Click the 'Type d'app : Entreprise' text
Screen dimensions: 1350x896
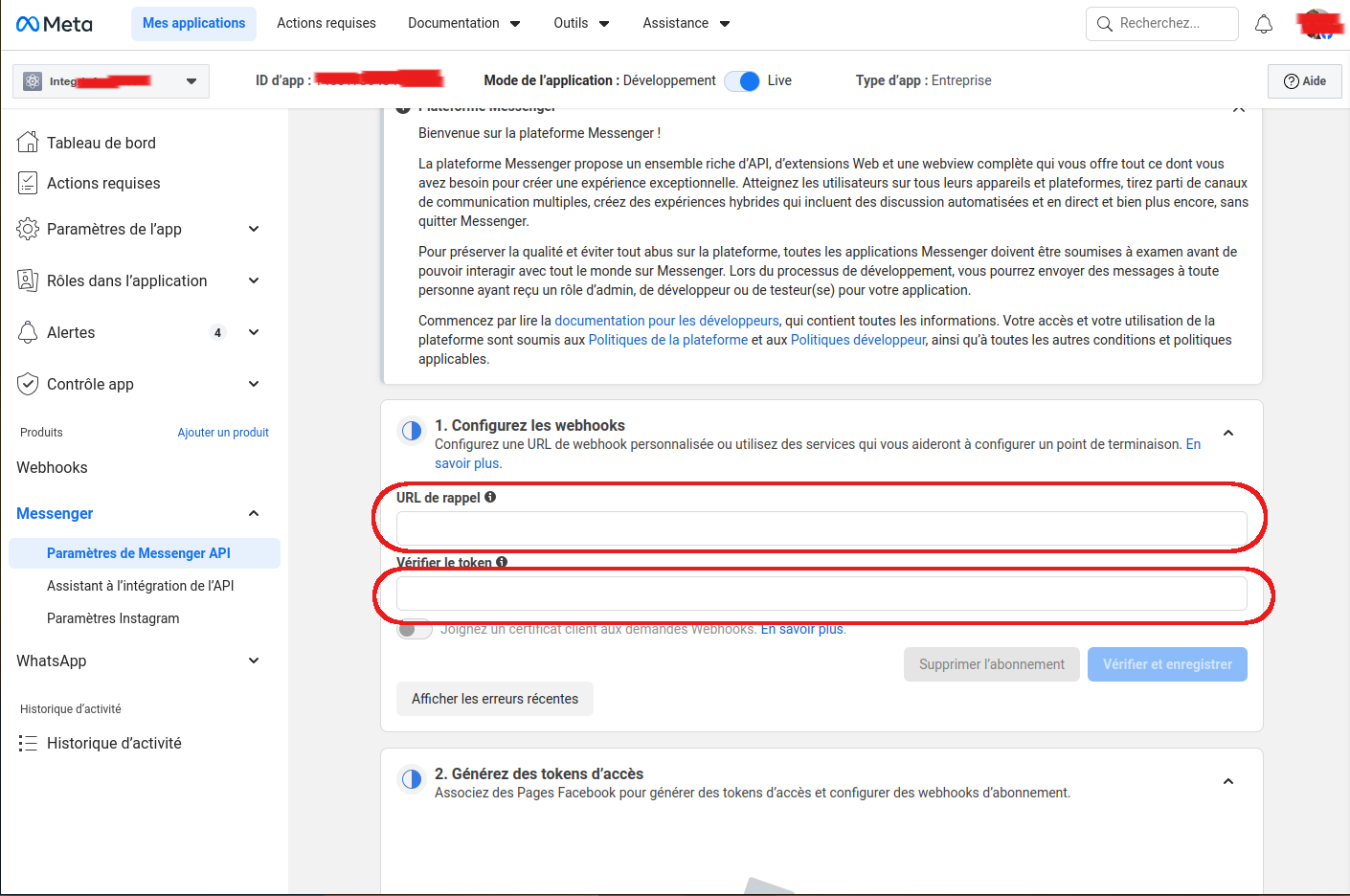[923, 81]
